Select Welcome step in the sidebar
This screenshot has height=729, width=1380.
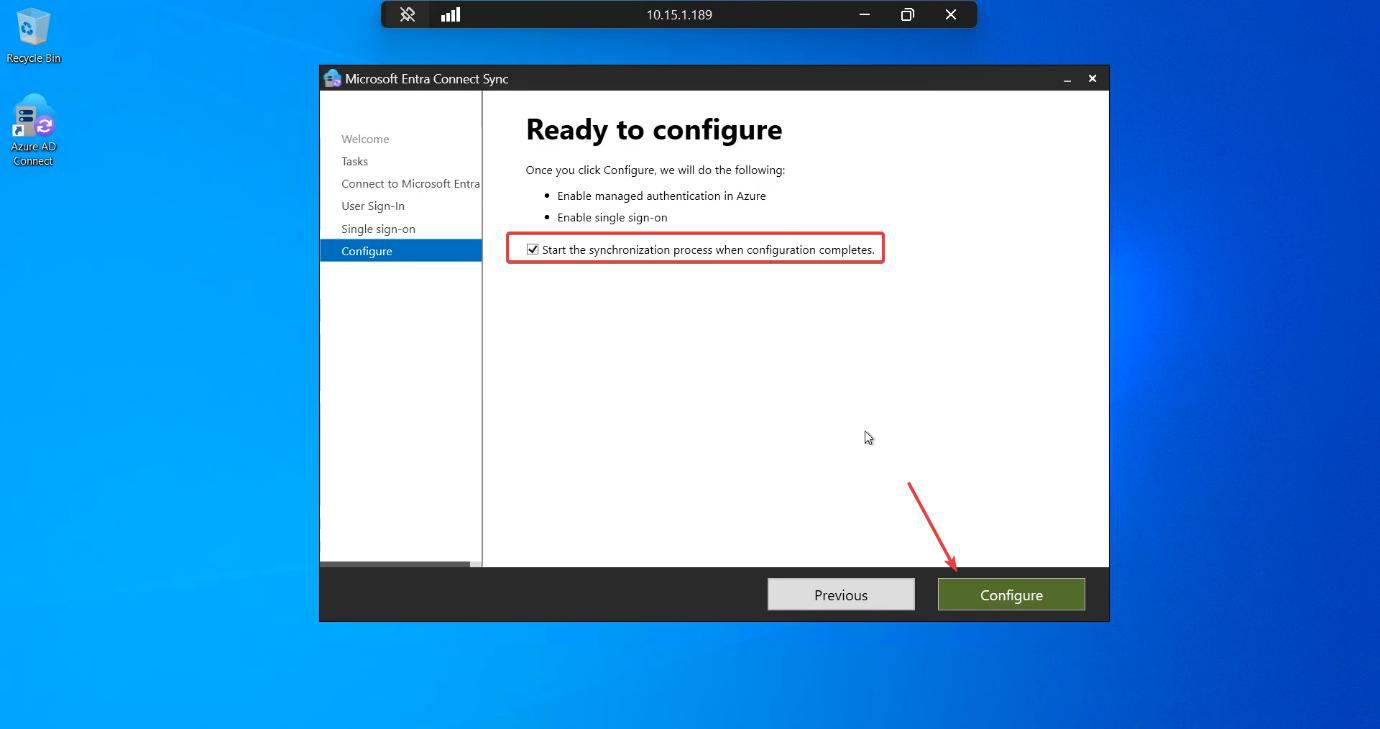pyautogui.click(x=365, y=139)
